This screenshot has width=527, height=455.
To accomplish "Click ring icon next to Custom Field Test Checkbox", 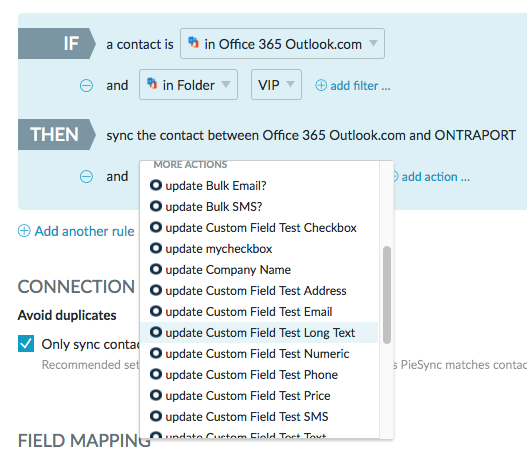I will point(156,227).
